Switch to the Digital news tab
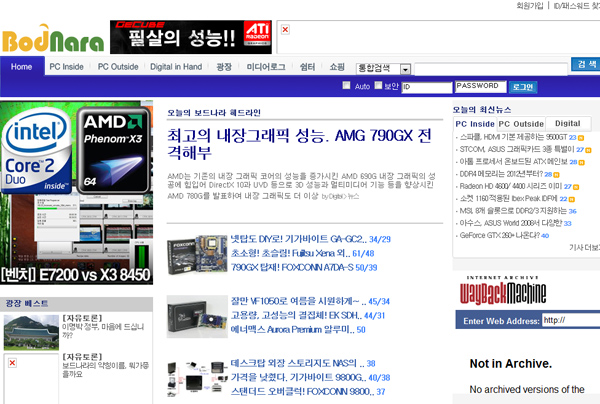The height and width of the screenshot is (404, 600). point(568,124)
